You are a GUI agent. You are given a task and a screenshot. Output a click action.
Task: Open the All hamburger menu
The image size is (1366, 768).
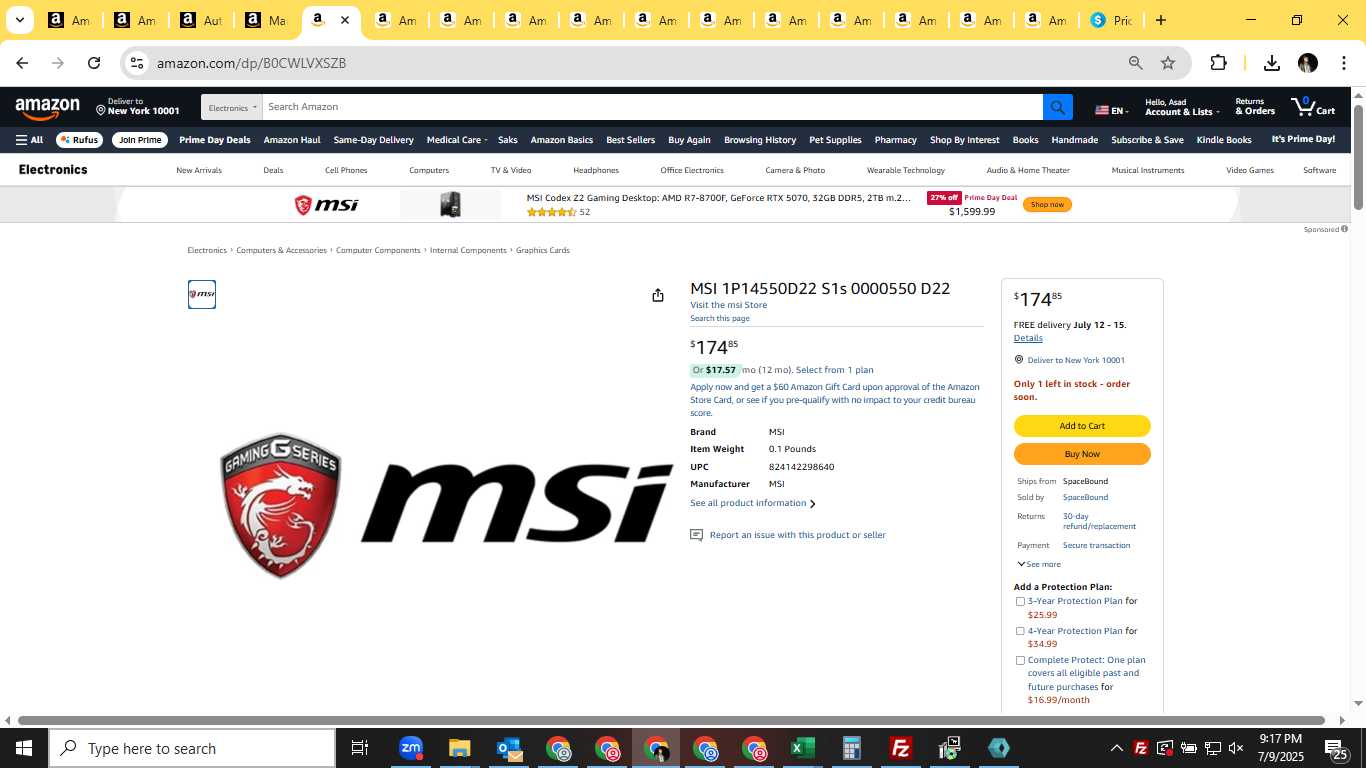pos(29,140)
